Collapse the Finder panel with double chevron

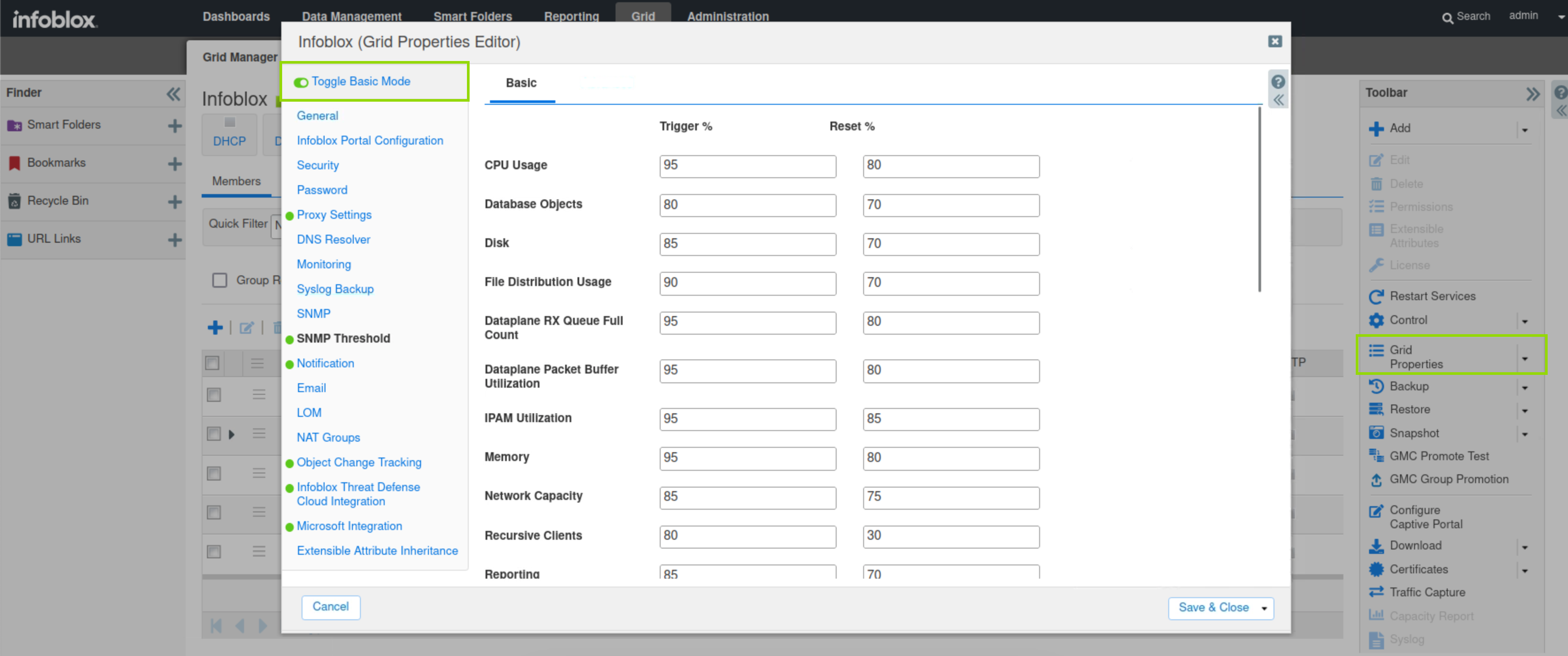[173, 94]
